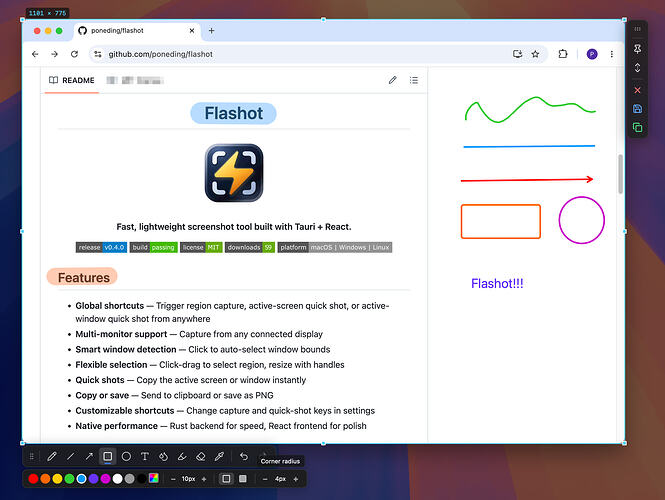Edit the README with the pencil icon
The height and width of the screenshot is (500, 665).
coord(393,80)
